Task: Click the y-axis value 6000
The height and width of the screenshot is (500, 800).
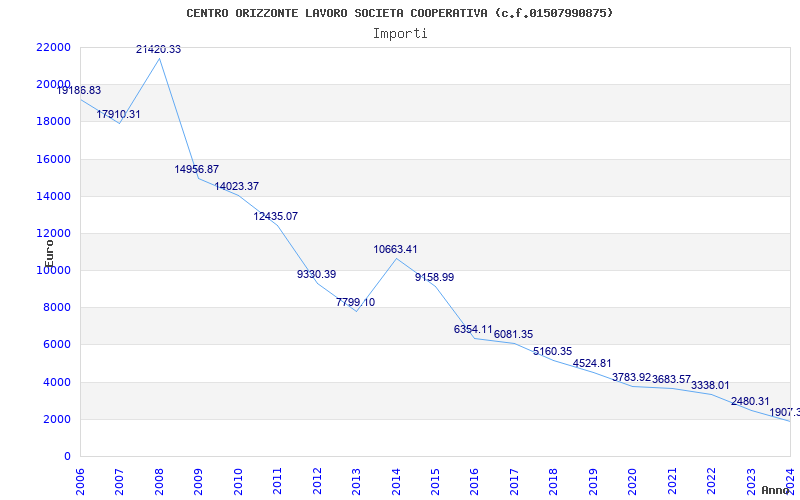Action: (x=56, y=345)
